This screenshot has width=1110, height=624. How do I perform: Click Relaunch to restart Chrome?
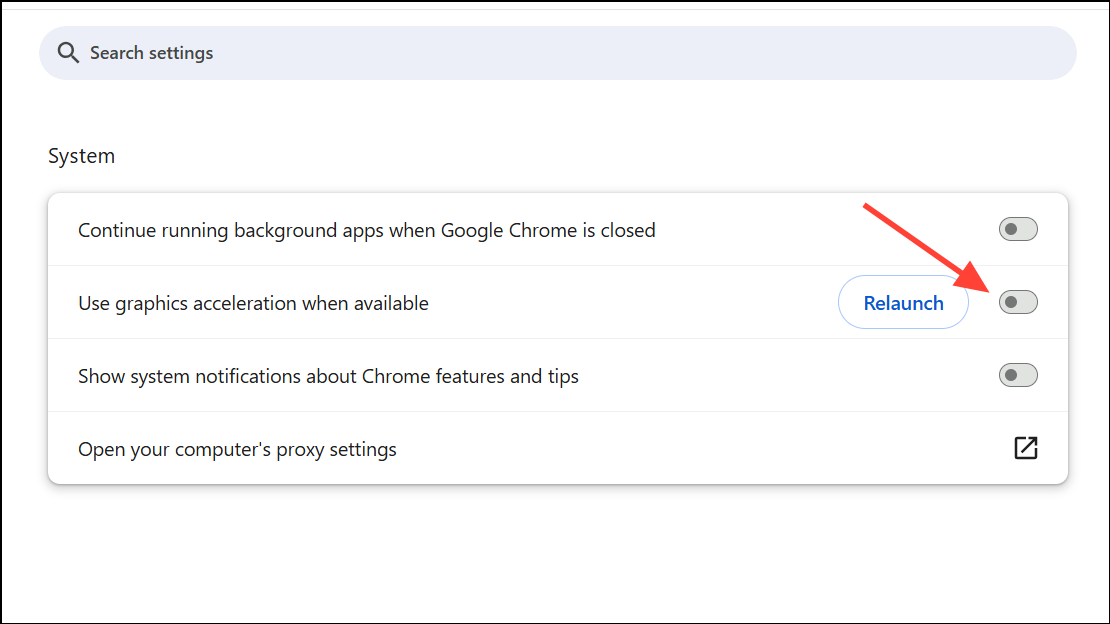coord(903,302)
